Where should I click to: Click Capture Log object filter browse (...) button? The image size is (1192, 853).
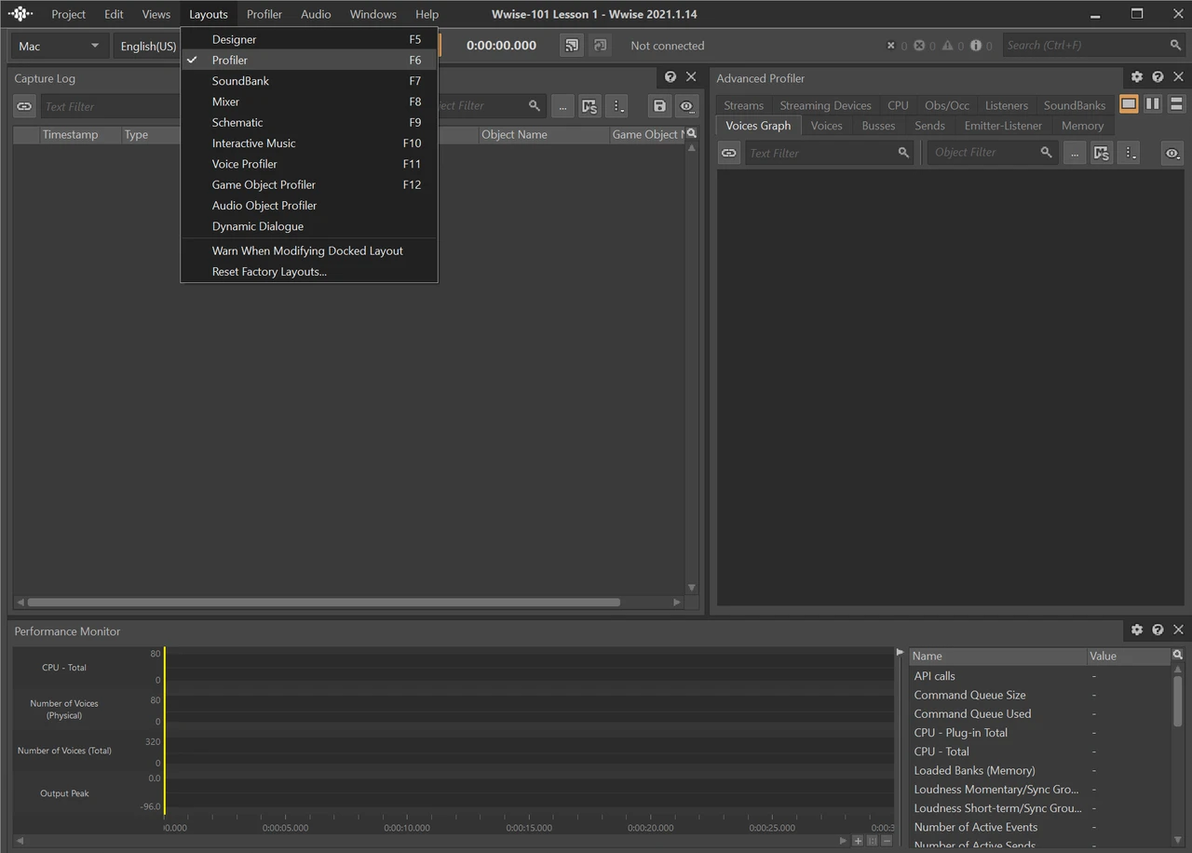(563, 106)
